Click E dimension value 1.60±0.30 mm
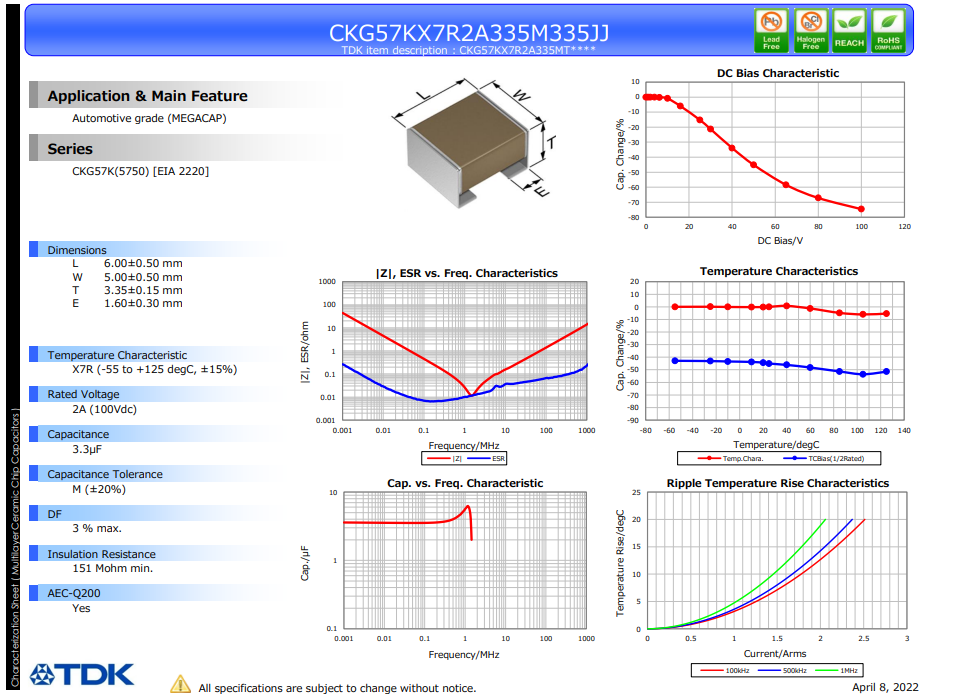Viewport: 954px width, 700px height. click(143, 303)
